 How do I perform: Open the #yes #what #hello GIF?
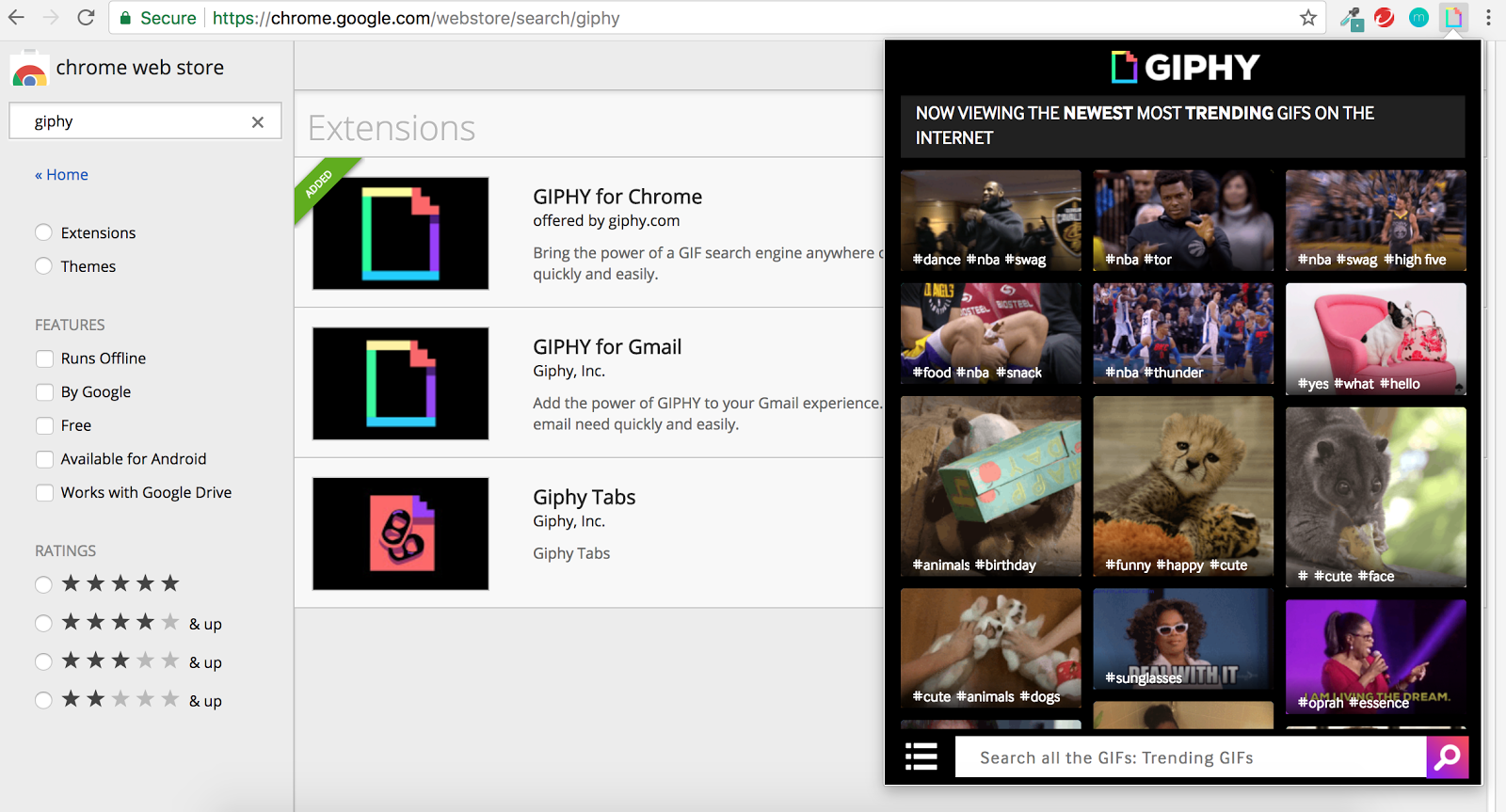pyautogui.click(x=1375, y=339)
